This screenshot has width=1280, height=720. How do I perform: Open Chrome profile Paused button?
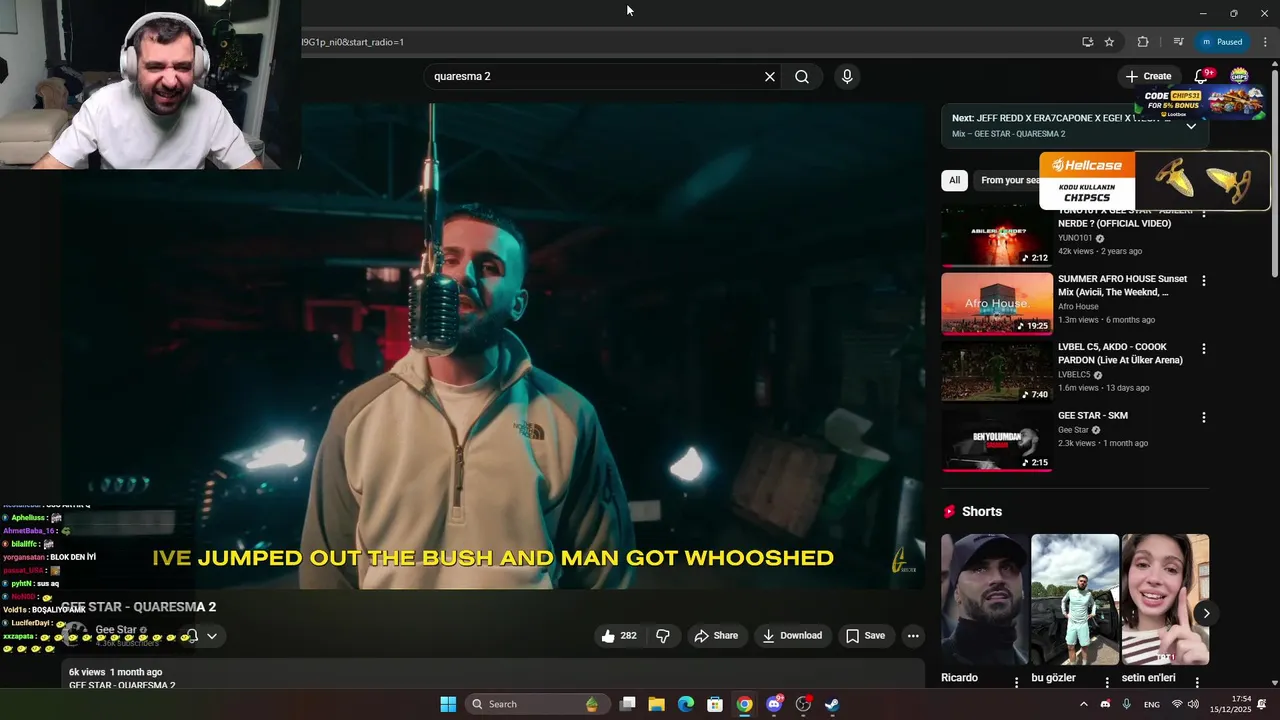1221,42
